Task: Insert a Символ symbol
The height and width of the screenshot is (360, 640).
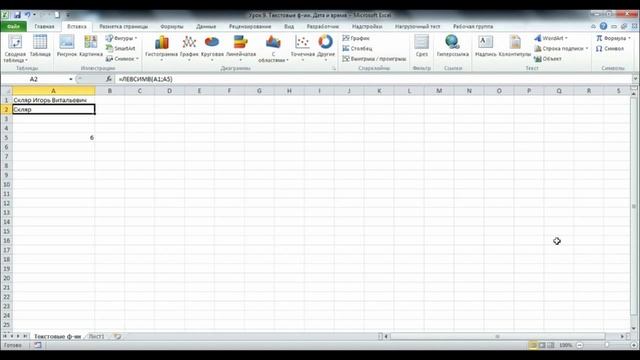Action: [610, 48]
